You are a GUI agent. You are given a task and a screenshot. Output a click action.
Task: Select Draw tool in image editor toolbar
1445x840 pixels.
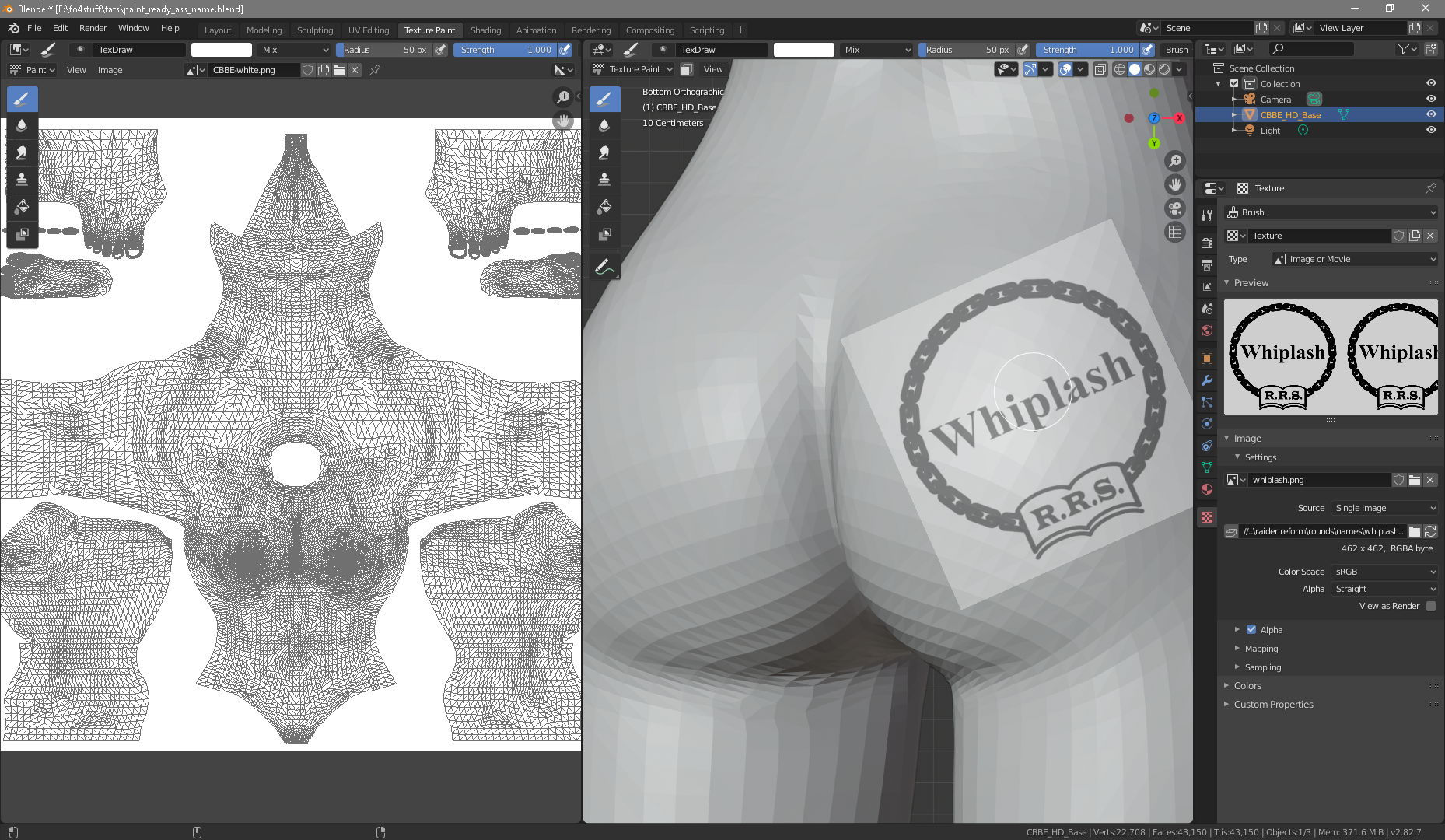pos(22,99)
